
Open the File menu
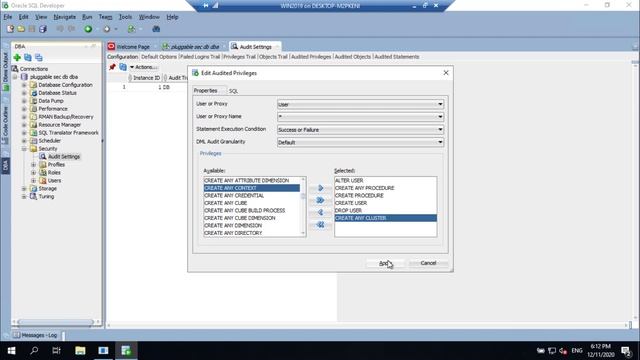click(8, 17)
